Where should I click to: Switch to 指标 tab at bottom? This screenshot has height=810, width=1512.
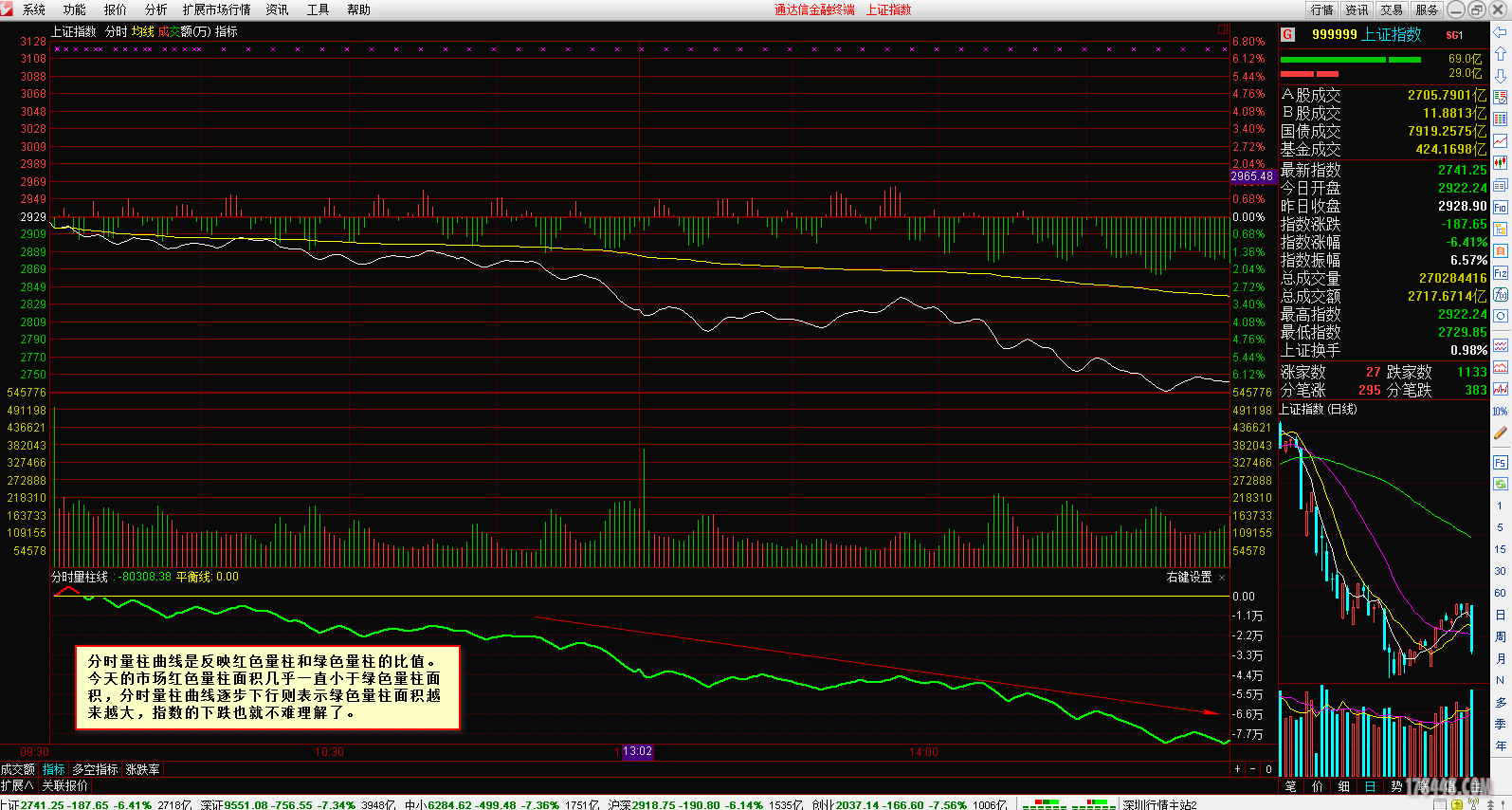[x=54, y=769]
